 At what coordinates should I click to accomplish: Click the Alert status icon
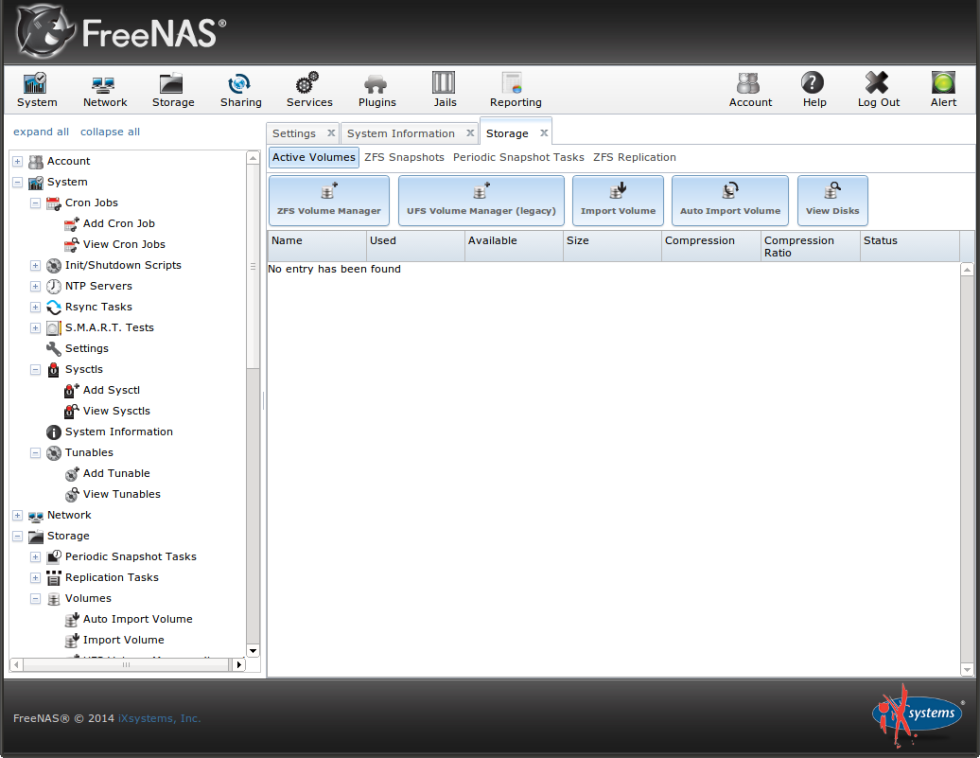pyautogui.click(x=942, y=89)
